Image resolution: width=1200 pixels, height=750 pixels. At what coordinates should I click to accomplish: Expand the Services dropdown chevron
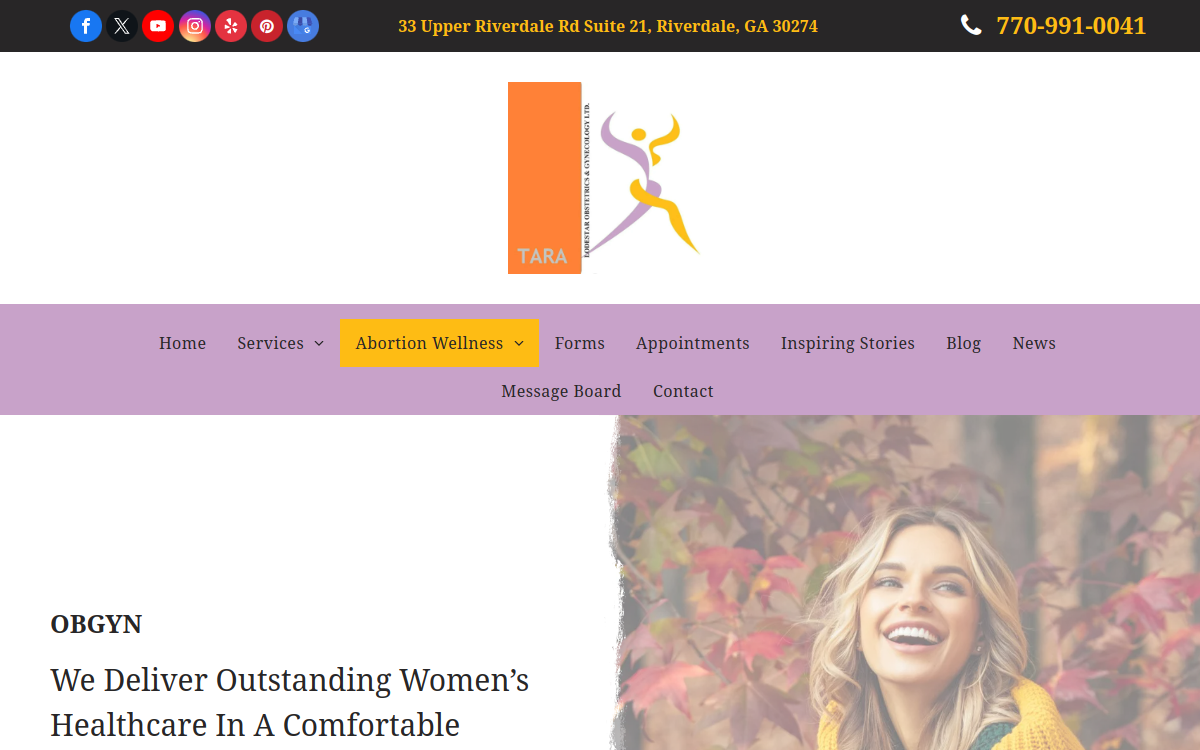pyautogui.click(x=319, y=343)
